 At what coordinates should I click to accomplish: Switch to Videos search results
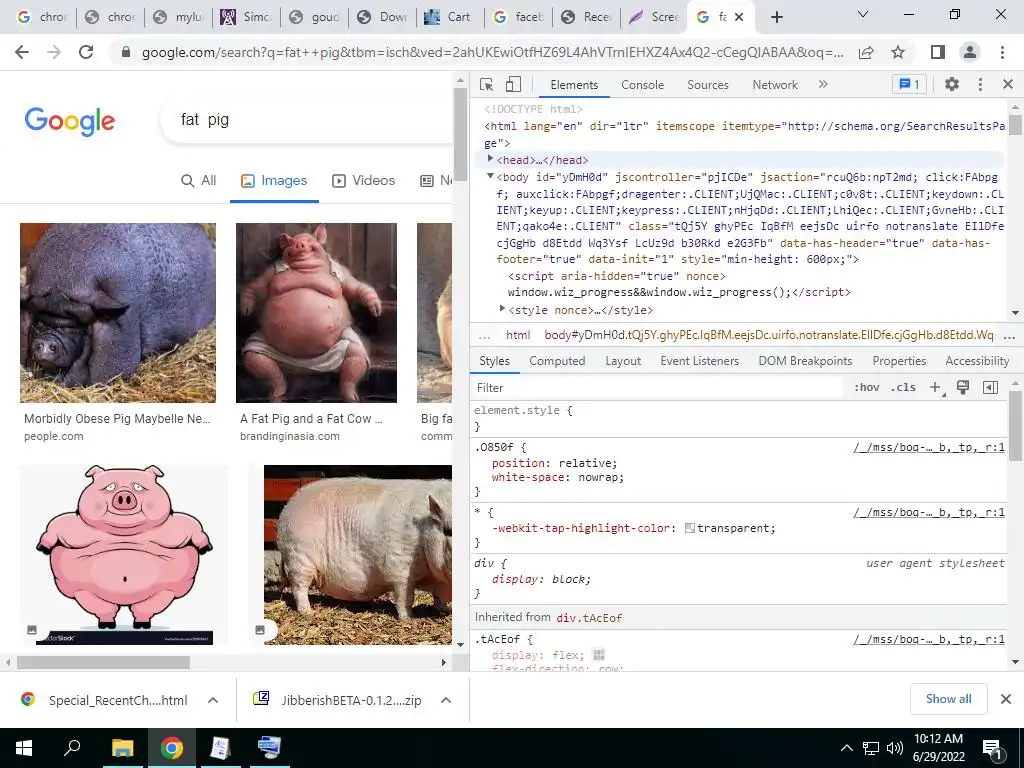point(364,181)
